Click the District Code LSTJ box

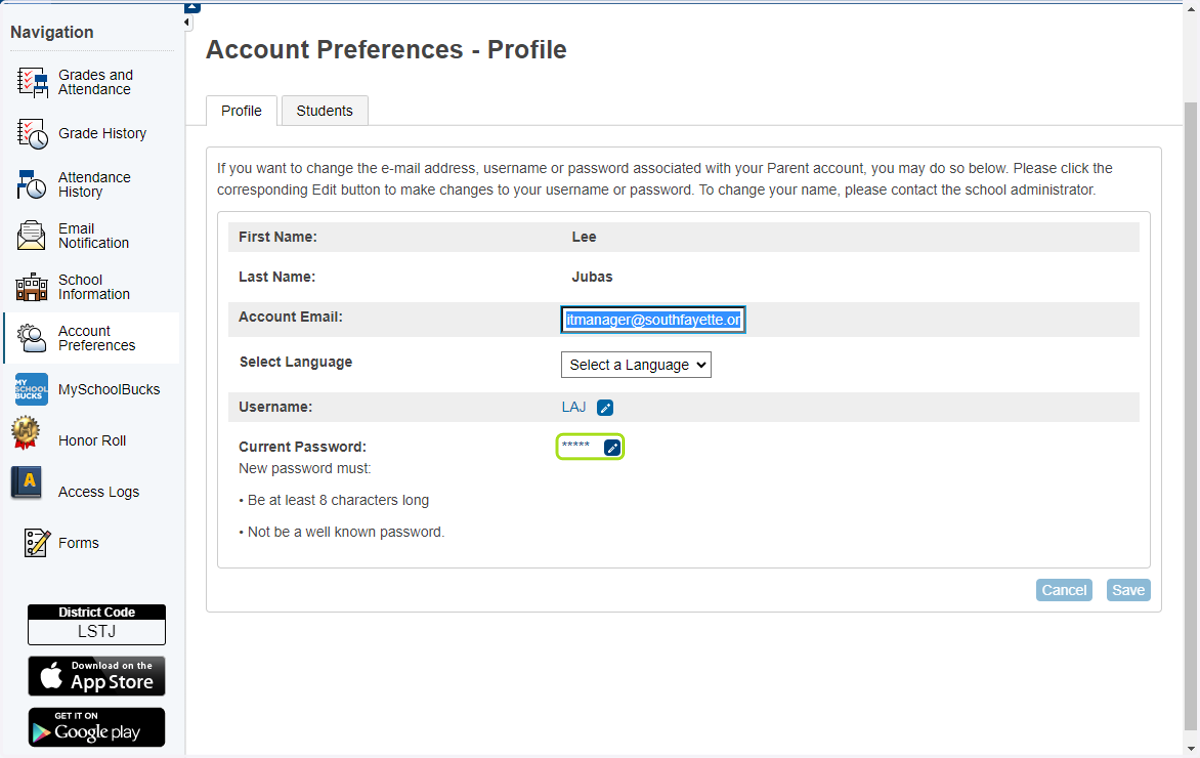click(96, 625)
